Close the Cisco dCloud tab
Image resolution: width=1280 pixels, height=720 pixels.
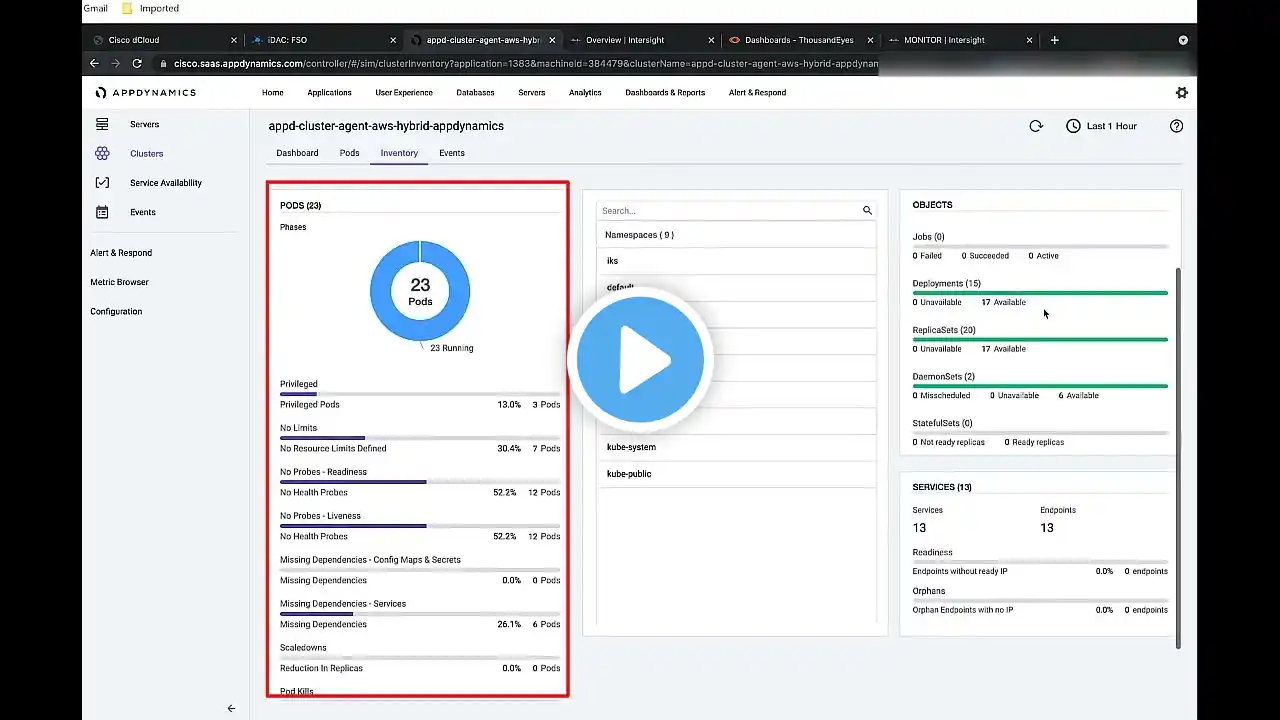(x=234, y=40)
